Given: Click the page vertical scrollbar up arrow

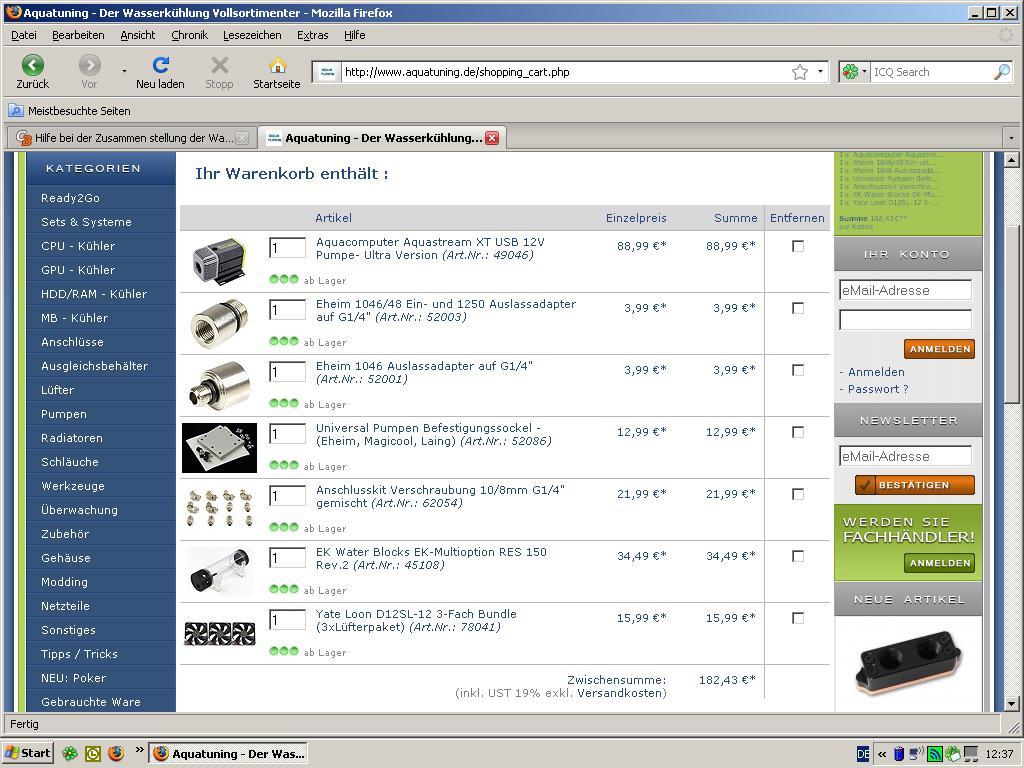Looking at the screenshot, I should pyautogui.click(x=1012, y=160).
